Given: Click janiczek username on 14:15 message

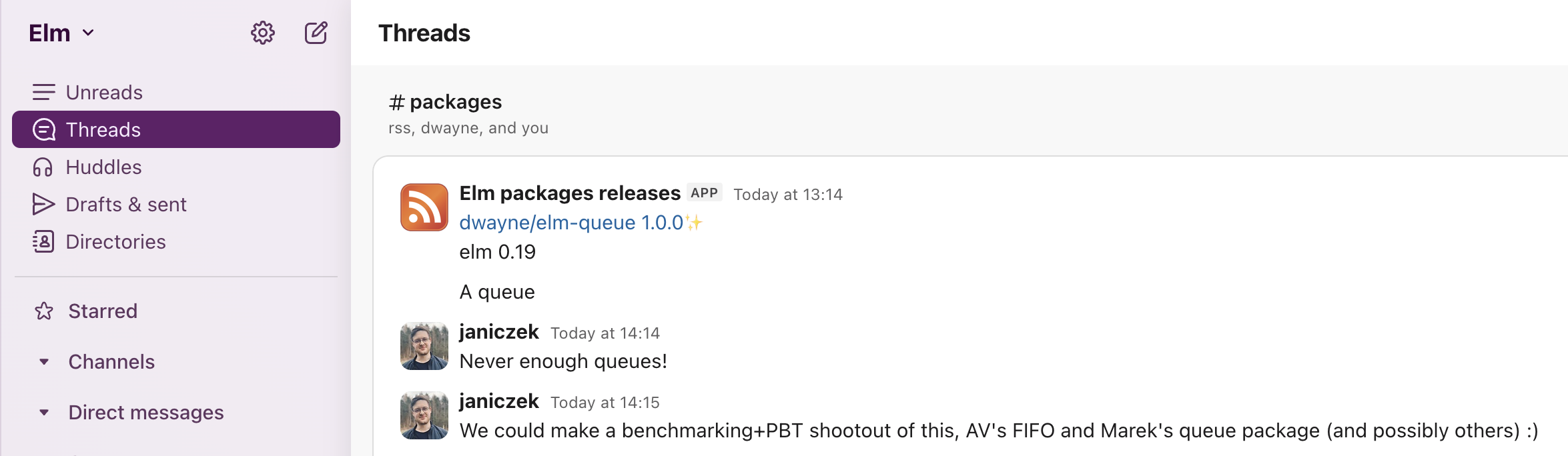Looking at the screenshot, I should point(499,401).
